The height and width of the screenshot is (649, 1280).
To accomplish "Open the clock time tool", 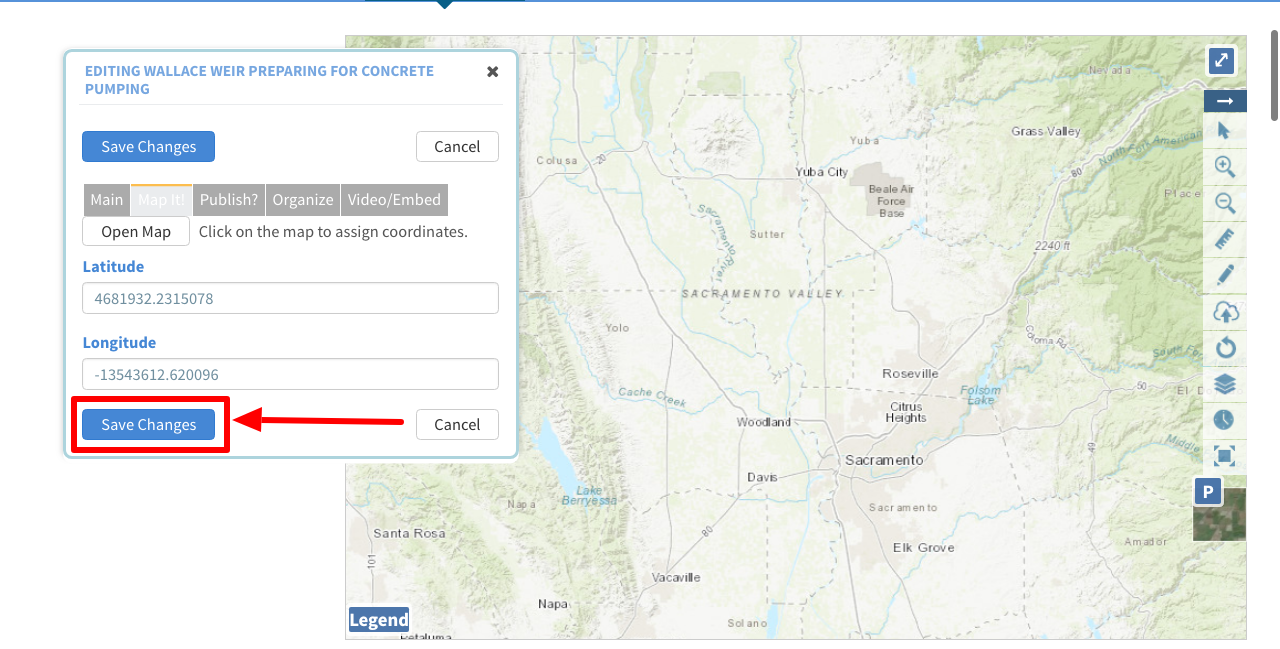I will [x=1225, y=420].
